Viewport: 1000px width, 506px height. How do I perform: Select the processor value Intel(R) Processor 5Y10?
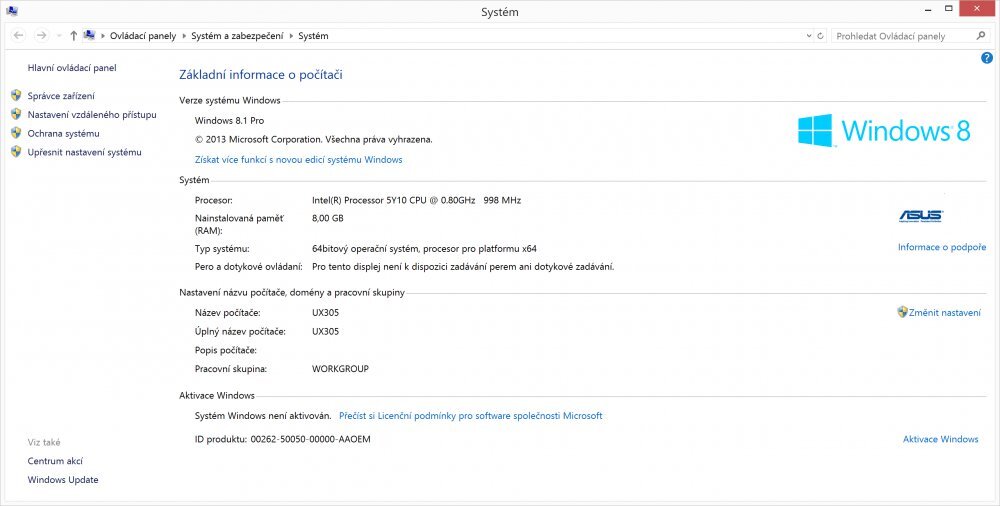[x=416, y=200]
